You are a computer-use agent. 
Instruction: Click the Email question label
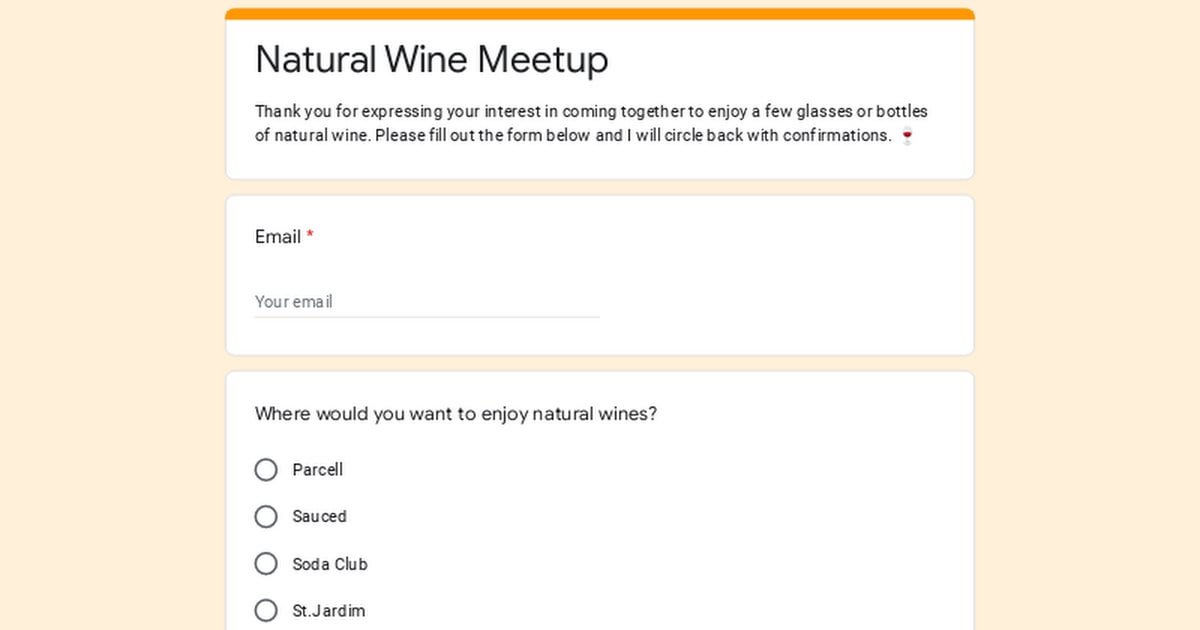pos(277,237)
